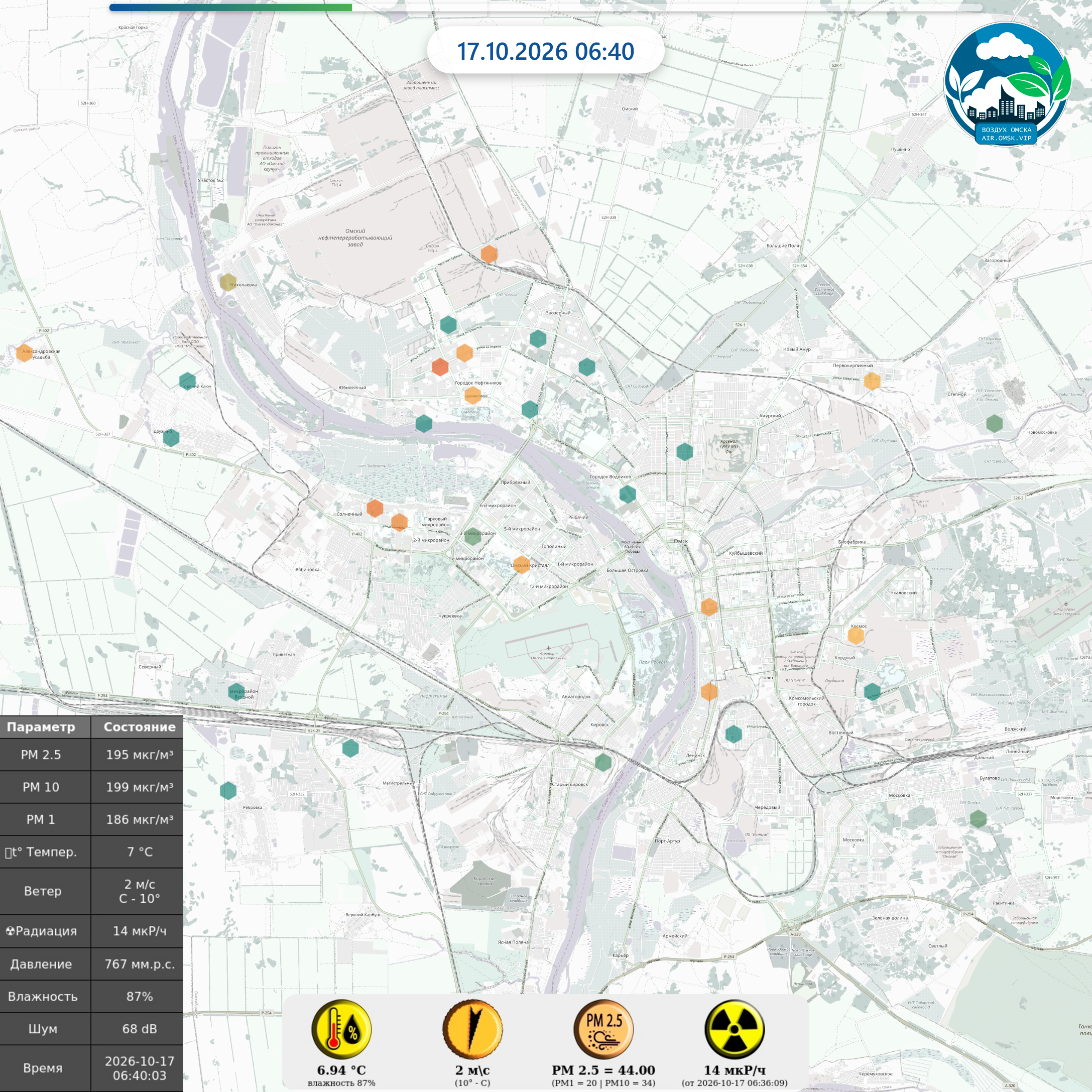The image size is (1092, 1092).
Task: Click the date-time label 17.10.2026 06:40
Action: point(545,51)
